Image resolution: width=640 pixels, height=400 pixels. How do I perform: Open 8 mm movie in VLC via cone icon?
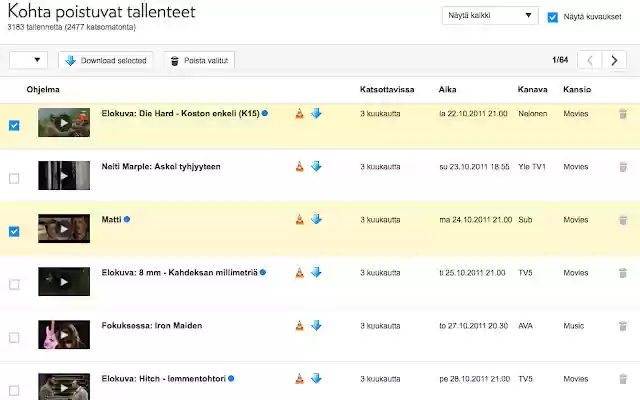coord(300,273)
